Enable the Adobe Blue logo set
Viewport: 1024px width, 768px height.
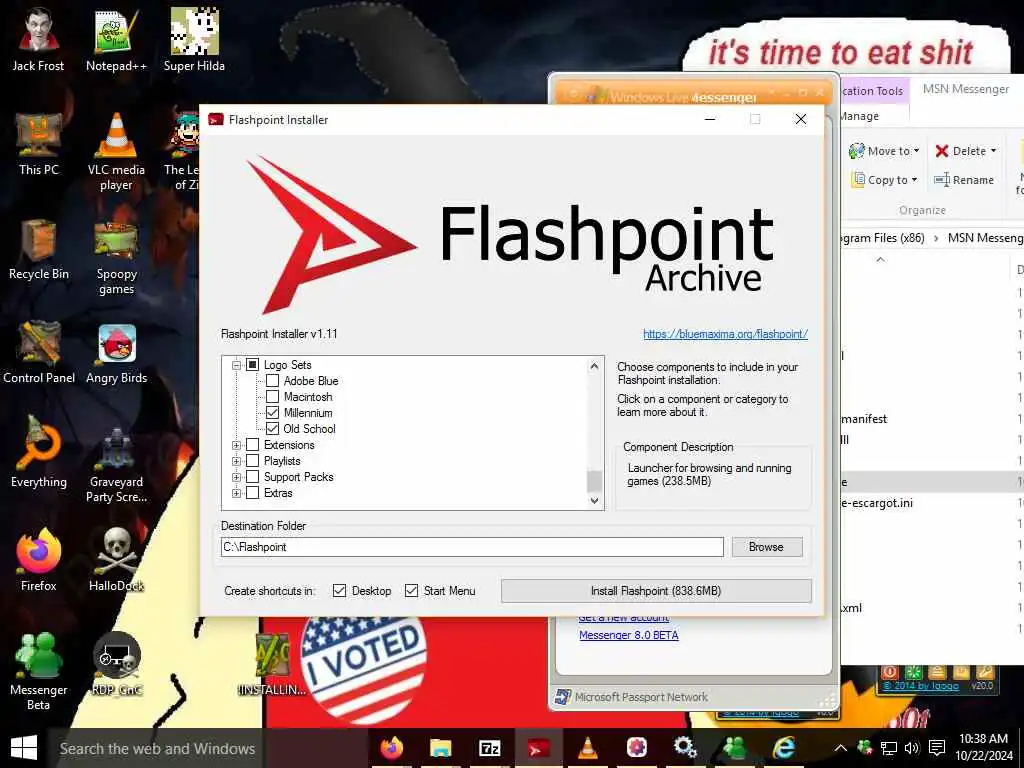[x=272, y=381]
